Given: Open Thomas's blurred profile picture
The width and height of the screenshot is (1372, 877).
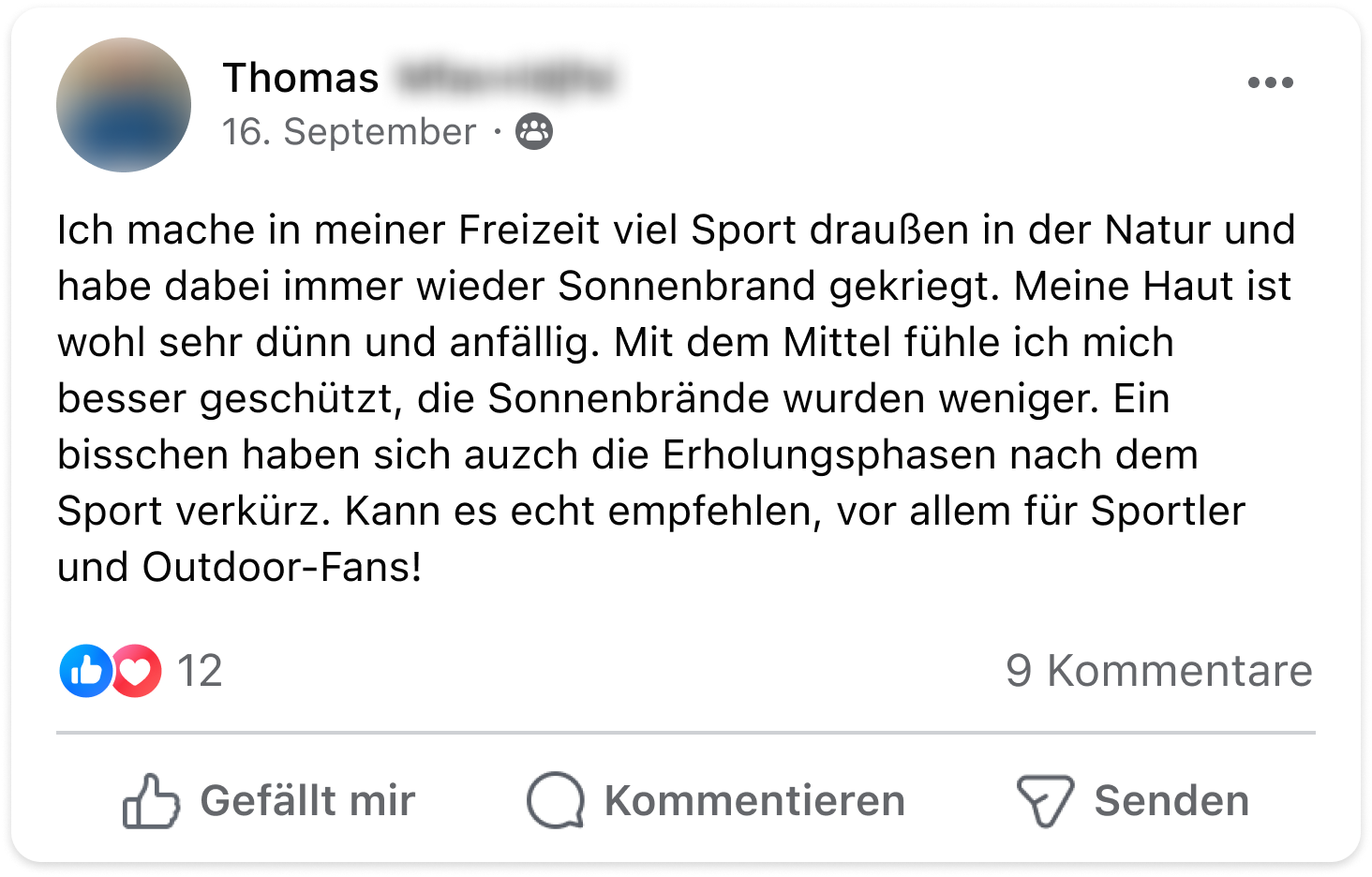Looking at the screenshot, I should tap(124, 105).
